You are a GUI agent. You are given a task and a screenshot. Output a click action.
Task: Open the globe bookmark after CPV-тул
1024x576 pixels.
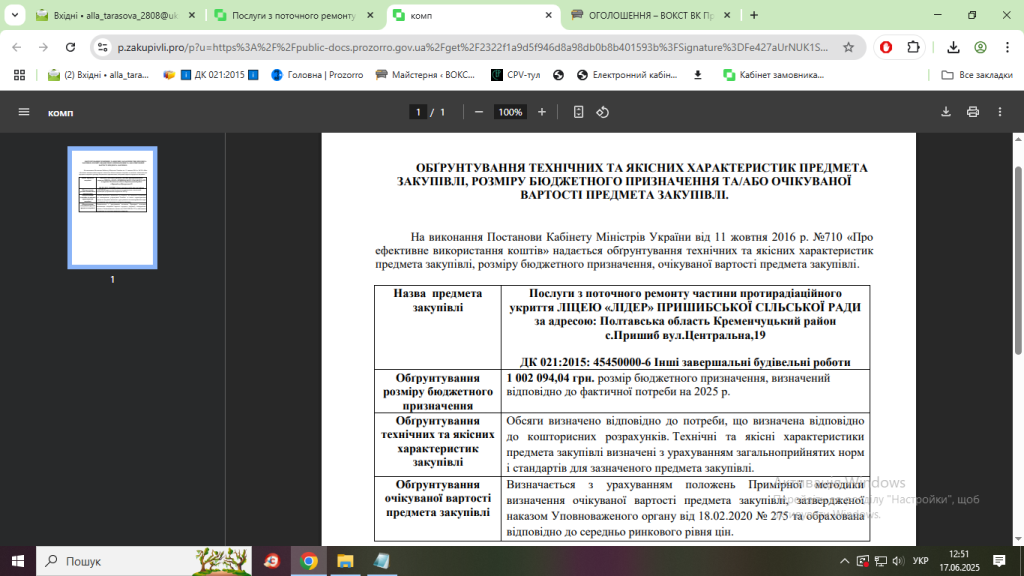coord(558,75)
